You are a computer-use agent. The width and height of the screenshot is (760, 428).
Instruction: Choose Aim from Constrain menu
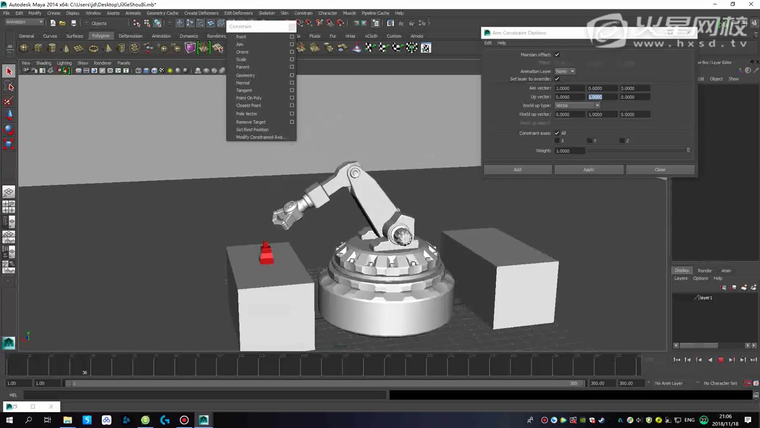point(240,44)
